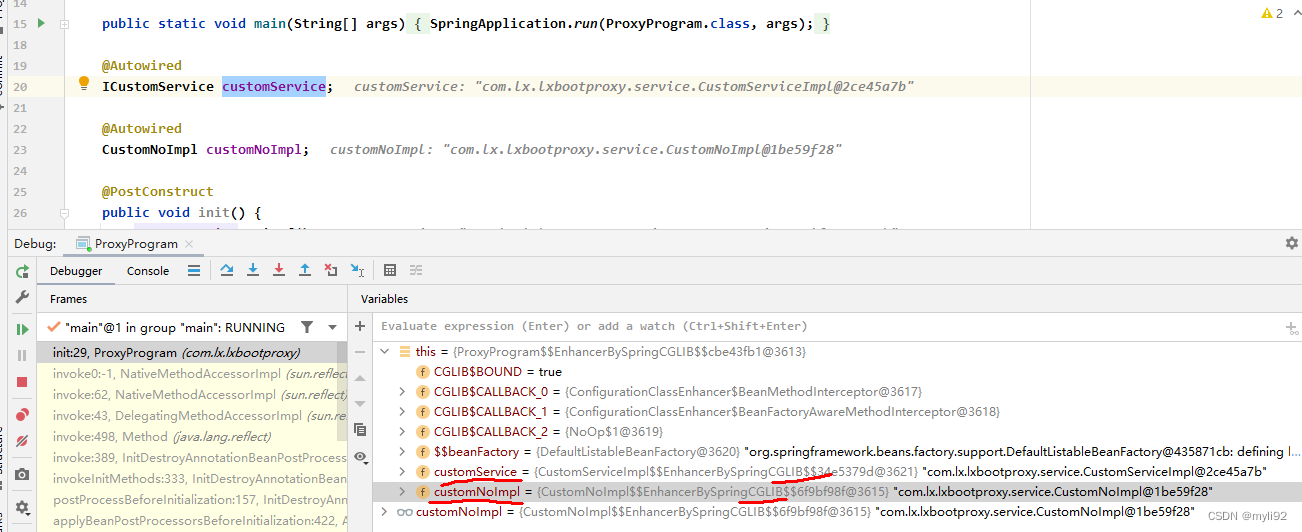Screen dimensions: 1302x532
Task: Open Debug tool window options gear
Action: point(1291,243)
